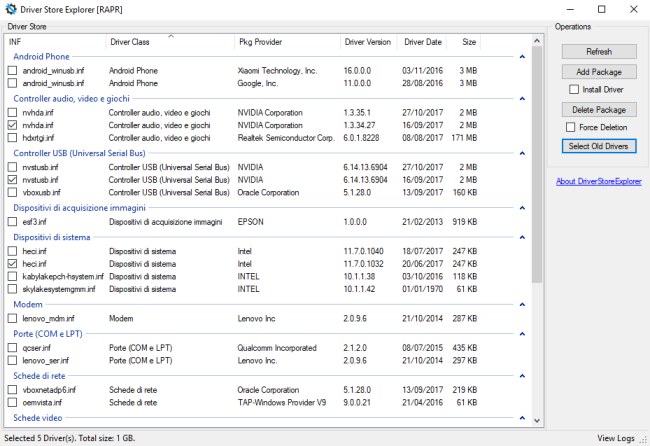
Task: Check the kabylakepch-hsystem.inf driver
Action: coord(12,276)
